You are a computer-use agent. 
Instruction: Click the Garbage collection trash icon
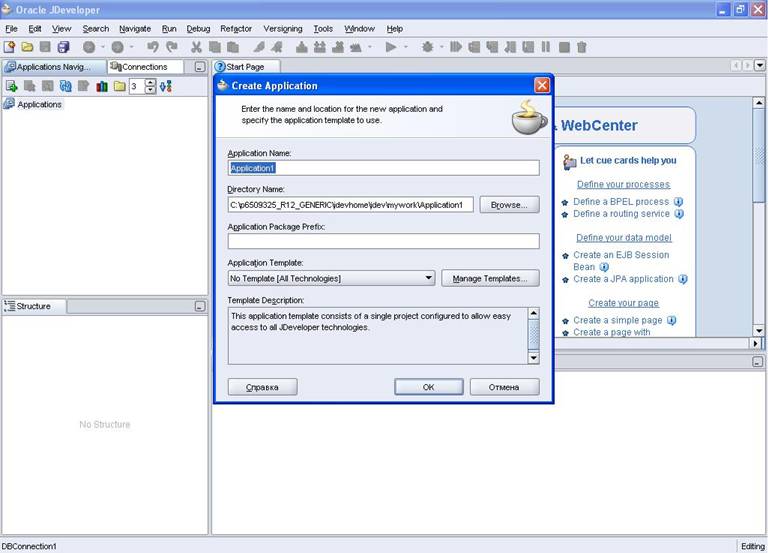coord(582,47)
